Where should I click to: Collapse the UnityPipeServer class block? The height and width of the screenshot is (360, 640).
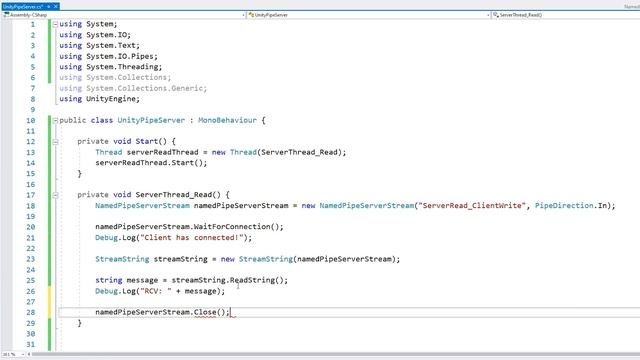(x=55, y=120)
